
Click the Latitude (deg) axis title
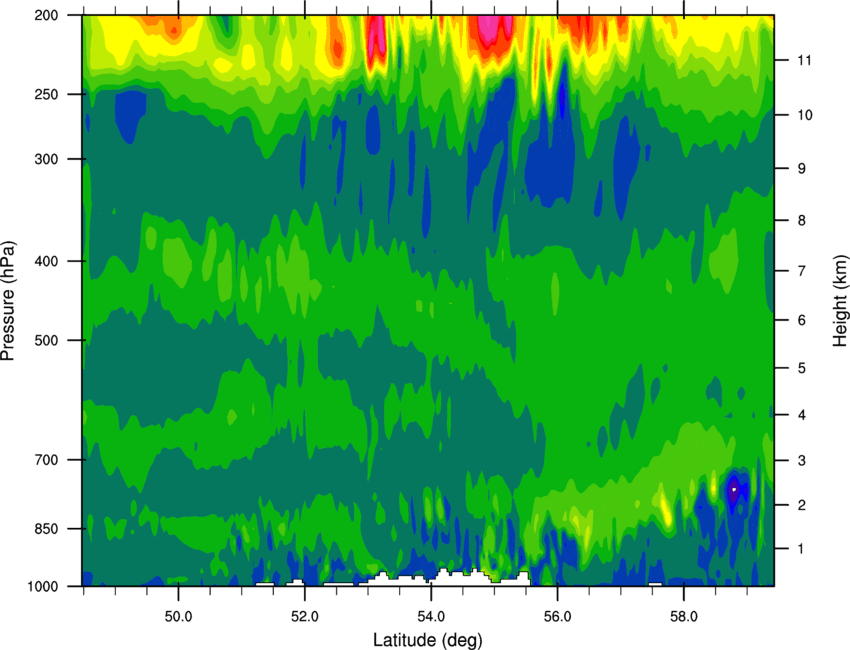pyautogui.click(x=428, y=640)
